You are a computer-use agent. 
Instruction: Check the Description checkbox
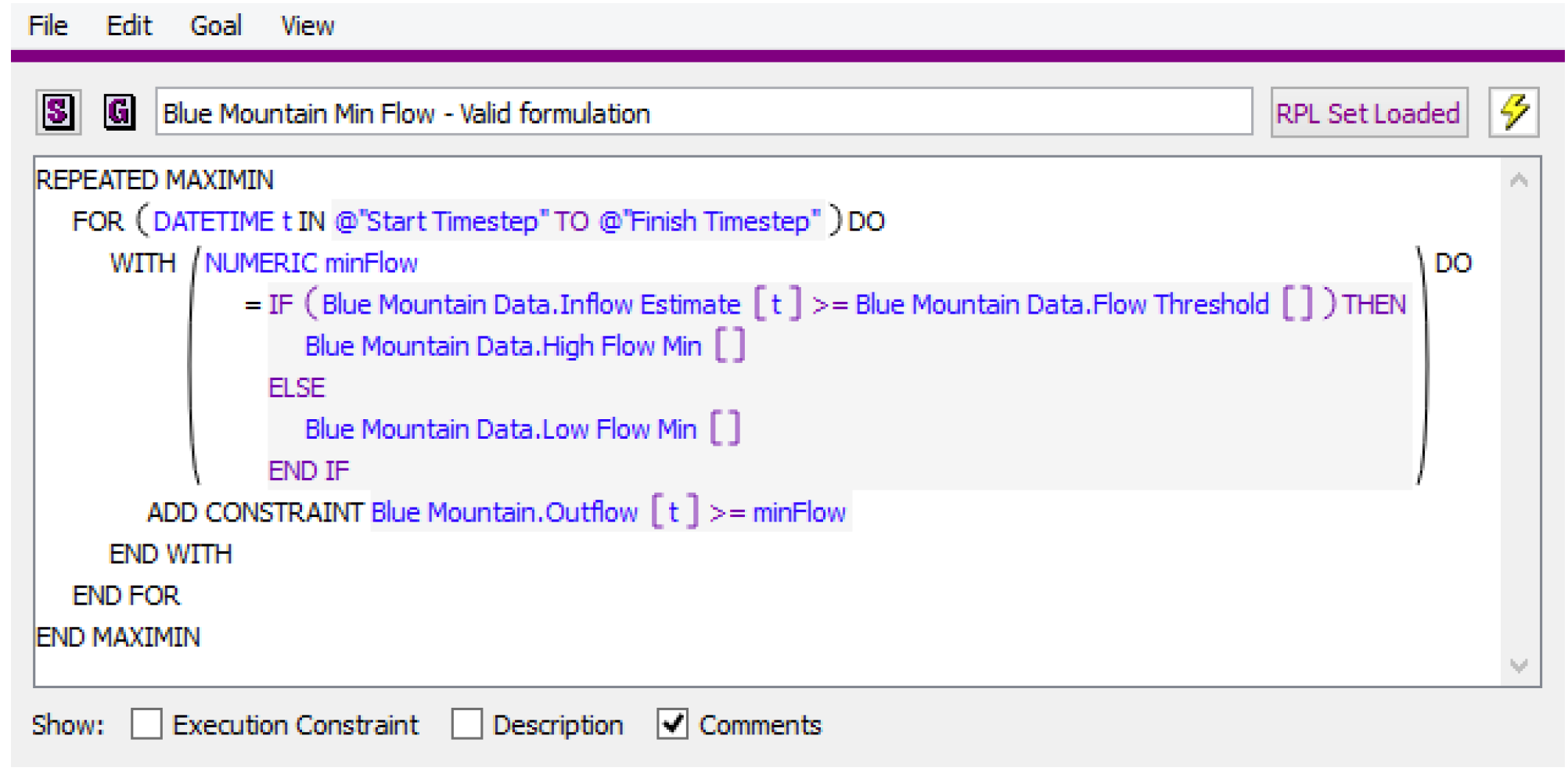467,724
